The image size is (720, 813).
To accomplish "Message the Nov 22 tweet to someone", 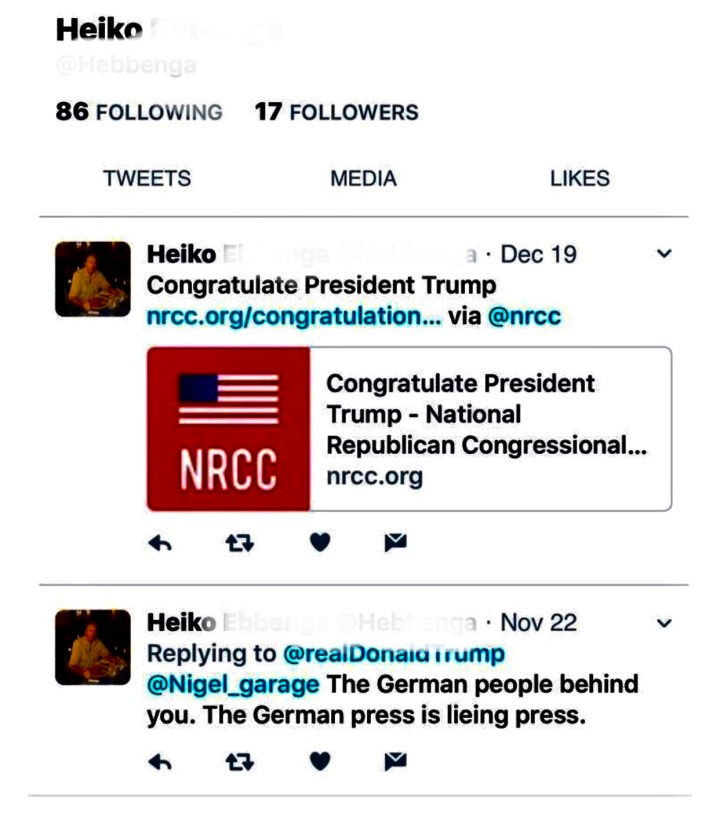I will (x=394, y=763).
